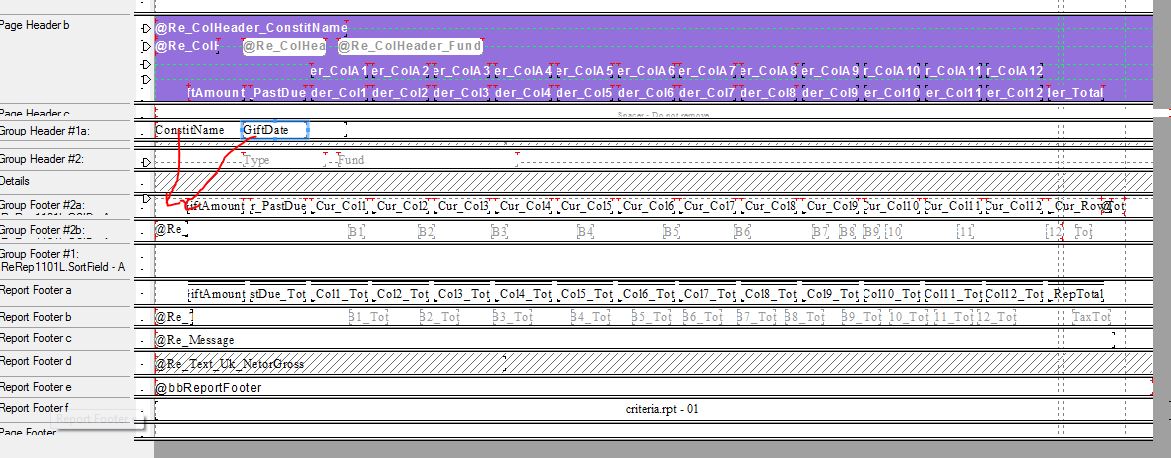The image size is (1171, 458).
Task: Click the TaxTot field
Action: 1092,318
